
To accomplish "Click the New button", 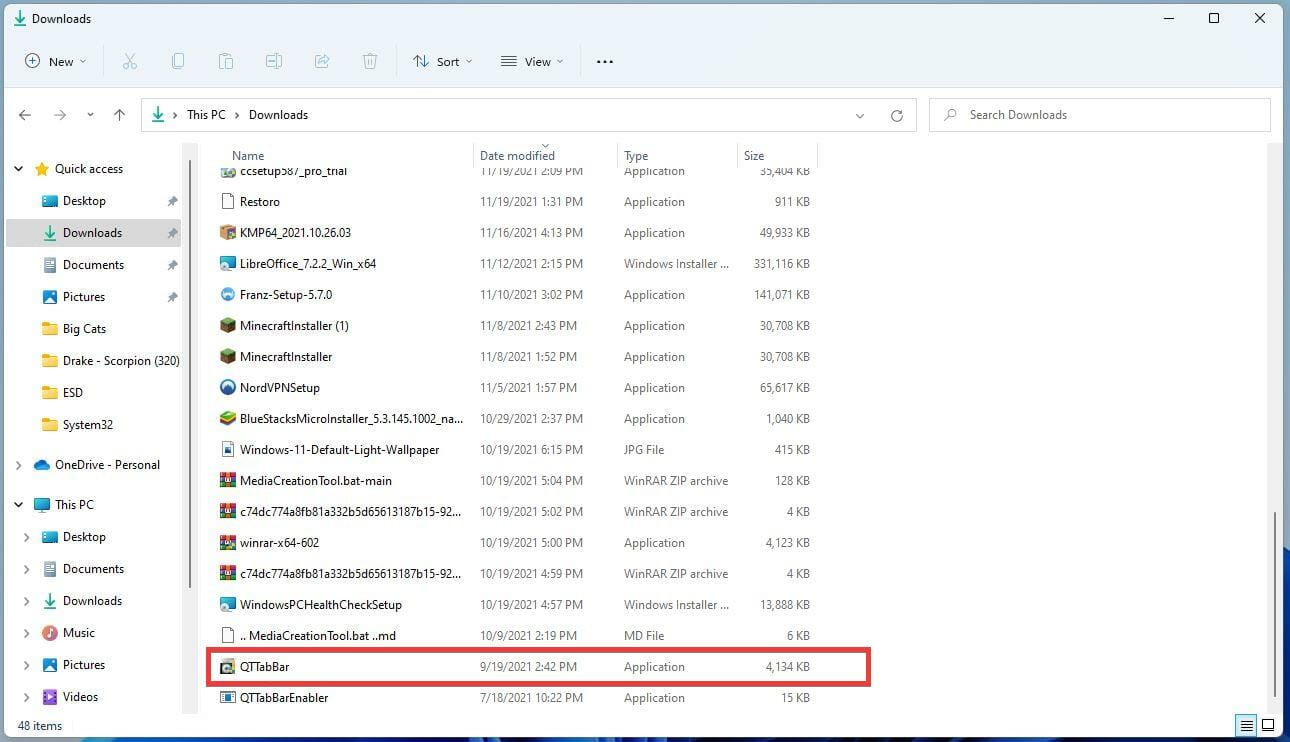I will point(54,61).
